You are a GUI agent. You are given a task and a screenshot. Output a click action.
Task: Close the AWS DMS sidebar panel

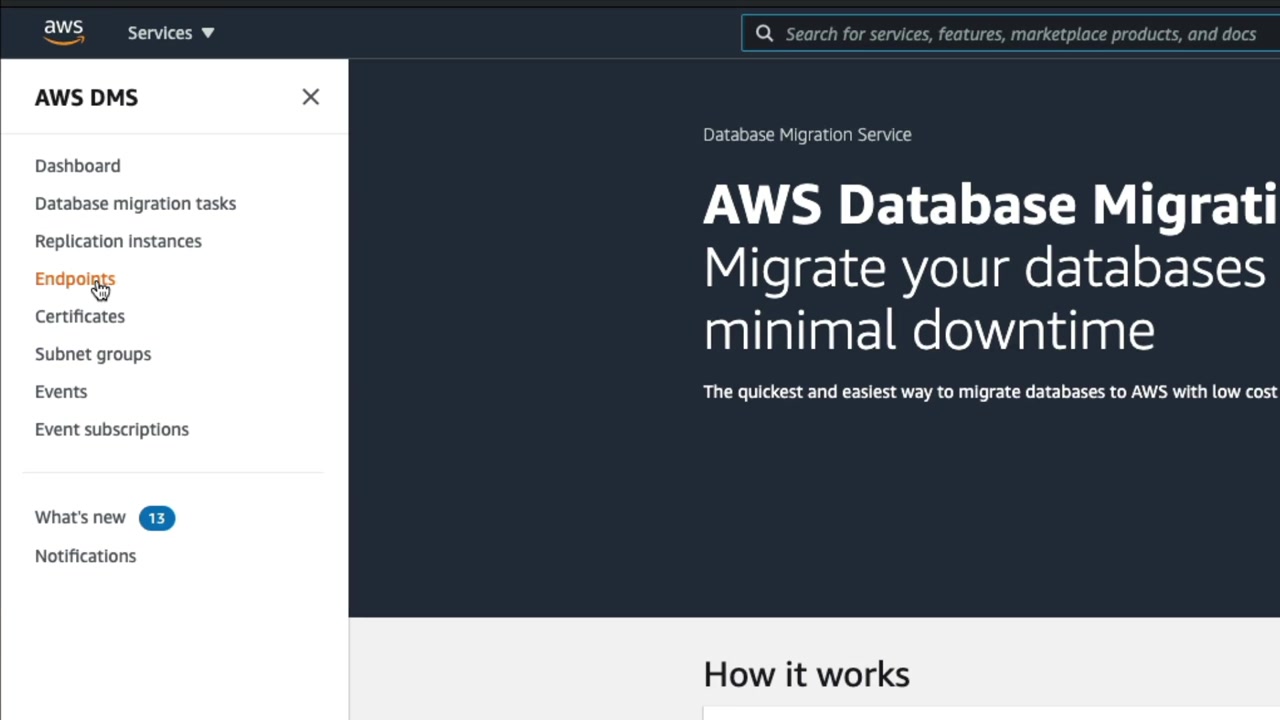coord(310,97)
